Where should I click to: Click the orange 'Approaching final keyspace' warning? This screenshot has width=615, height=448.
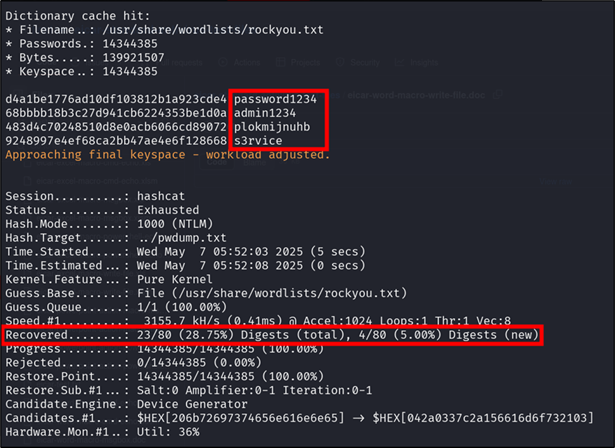(x=167, y=155)
